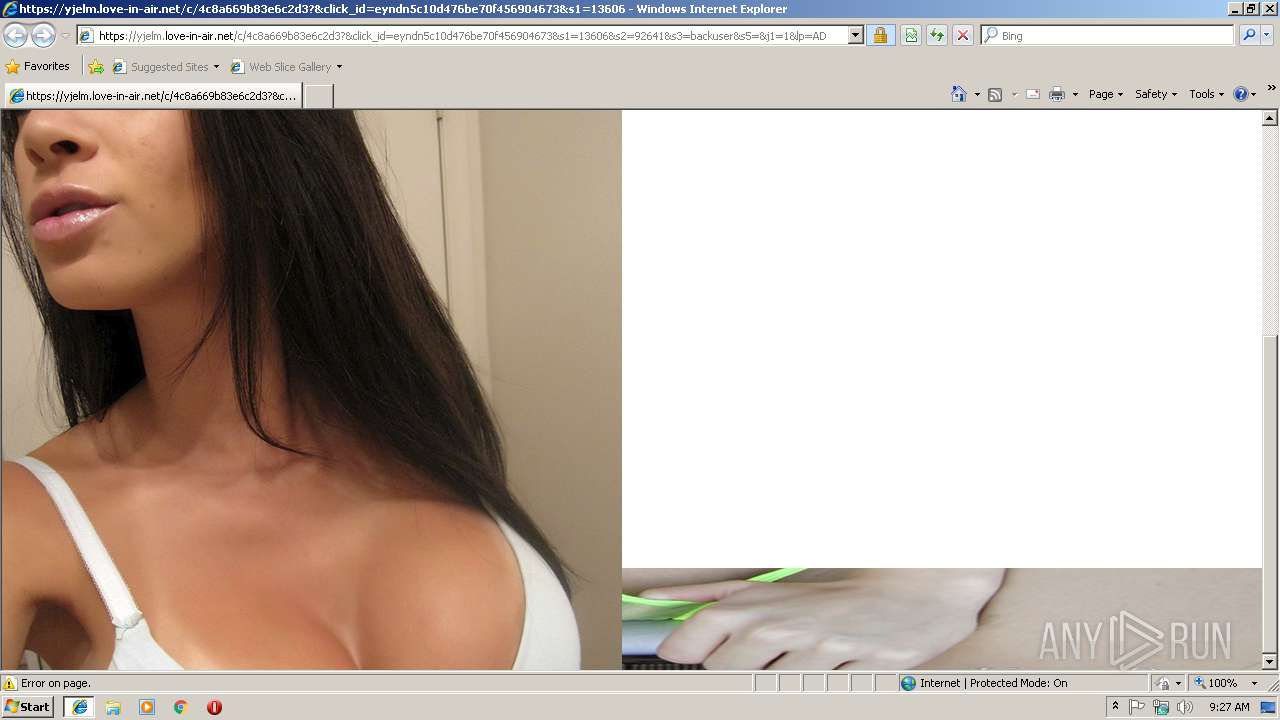Click the page scrollbar up arrow
The image size is (1280, 720).
click(1270, 118)
